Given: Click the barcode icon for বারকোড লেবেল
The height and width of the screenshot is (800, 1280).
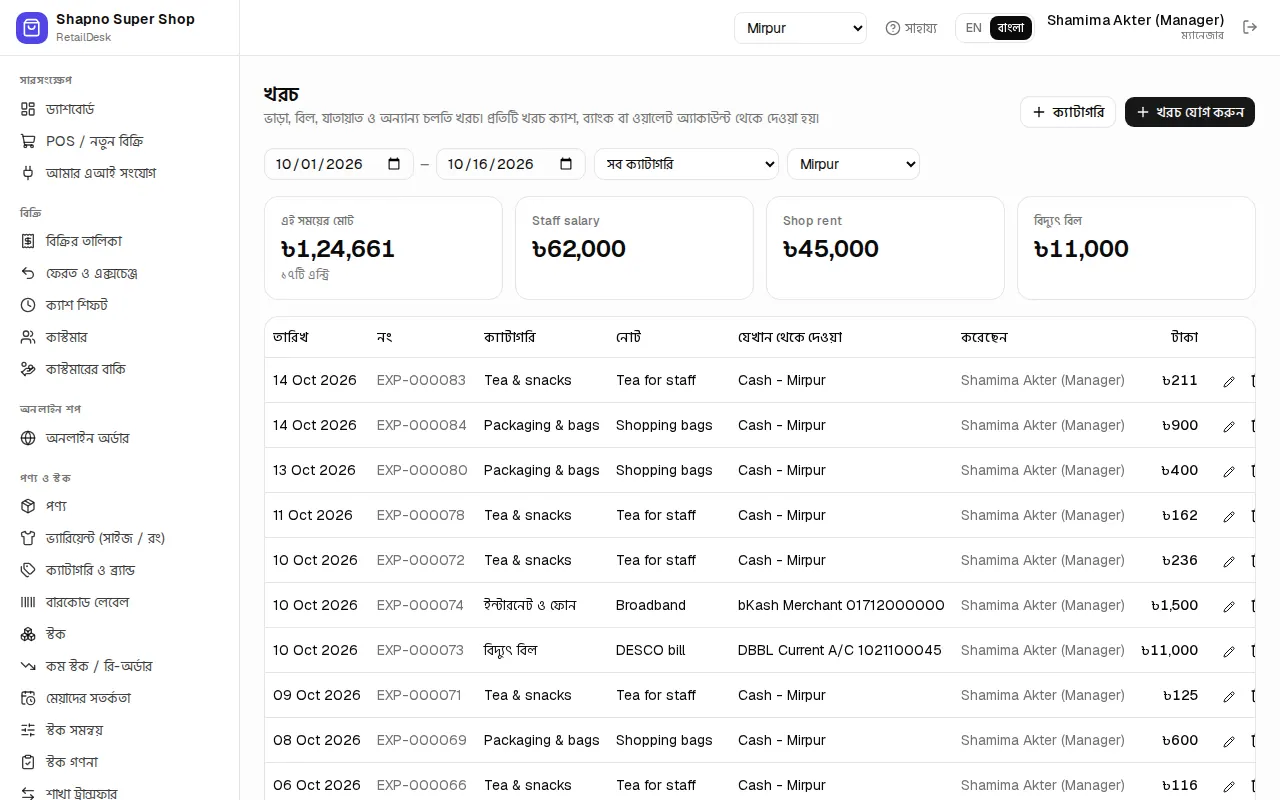Looking at the screenshot, I should (x=28, y=602).
